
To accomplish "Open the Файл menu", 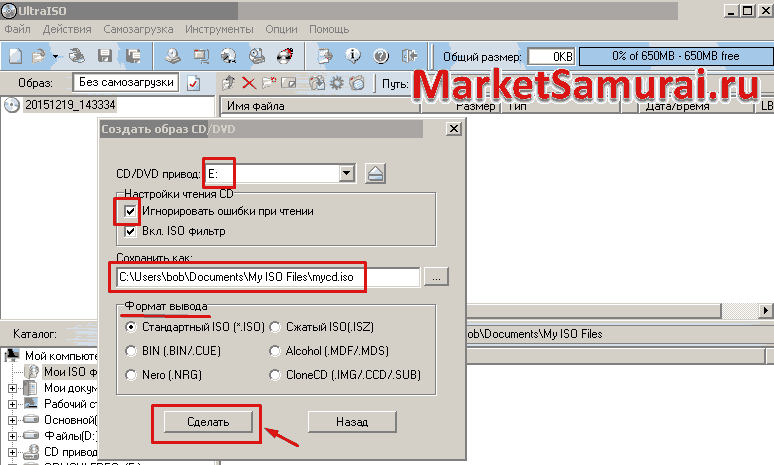I will (17, 29).
